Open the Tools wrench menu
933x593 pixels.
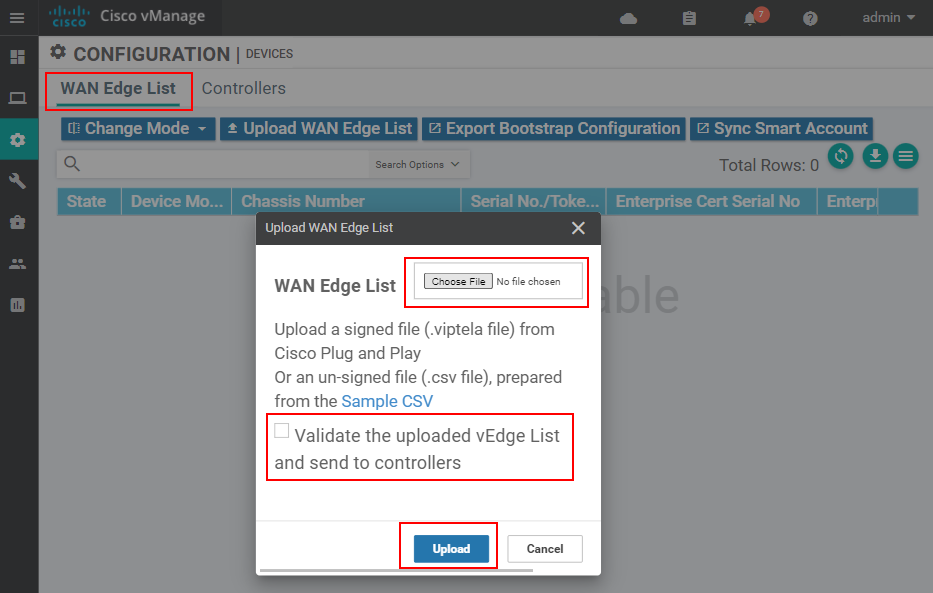click(x=17, y=181)
